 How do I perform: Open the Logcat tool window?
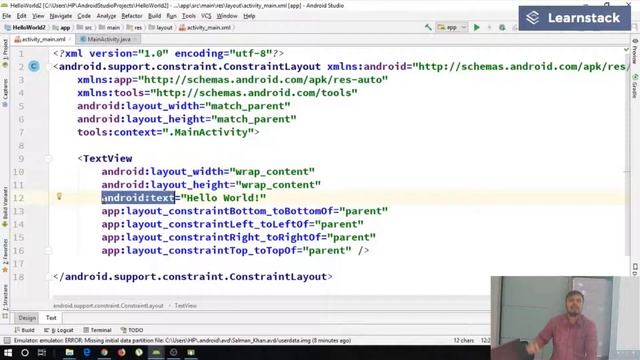(59, 330)
